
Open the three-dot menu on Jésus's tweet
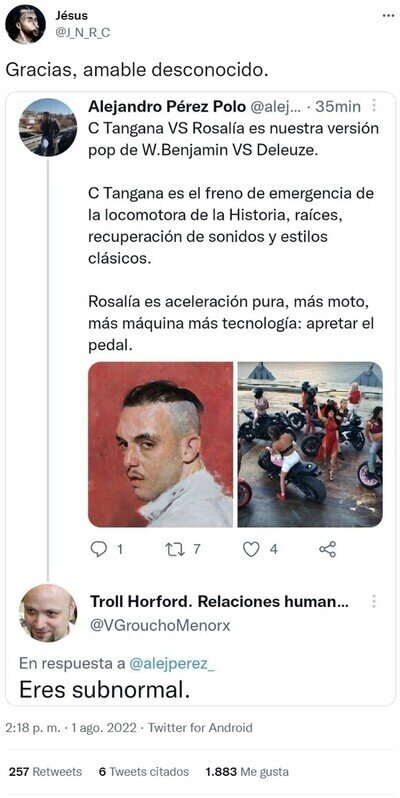[x=388, y=16]
